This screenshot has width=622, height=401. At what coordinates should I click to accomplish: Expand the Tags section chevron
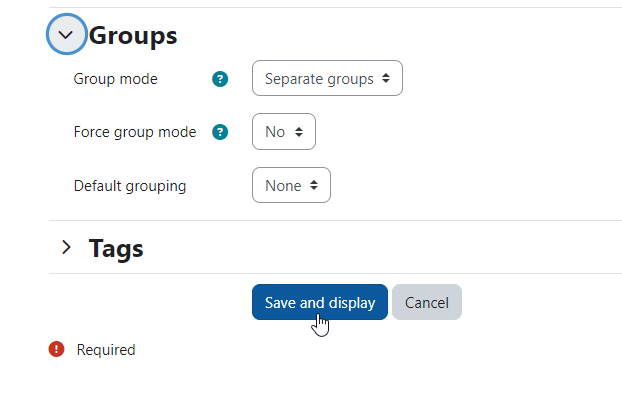(66, 247)
